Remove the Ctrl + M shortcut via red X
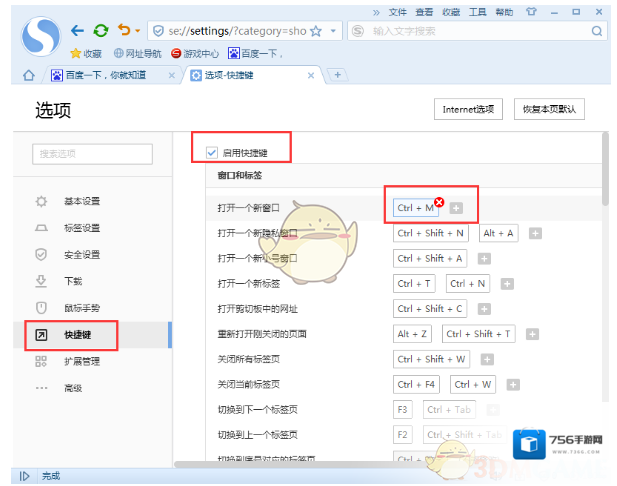The image size is (617, 486). pos(439,201)
